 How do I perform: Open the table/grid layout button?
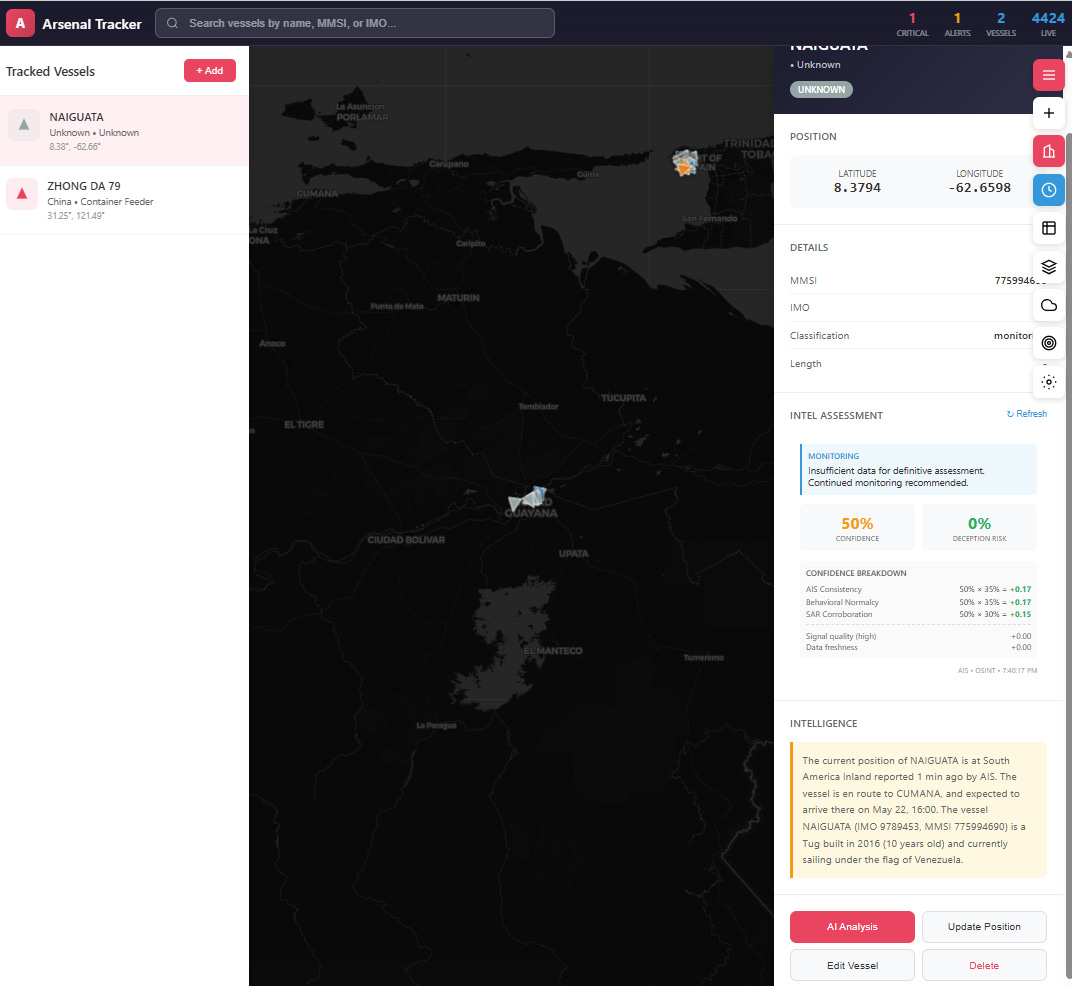click(x=1048, y=228)
